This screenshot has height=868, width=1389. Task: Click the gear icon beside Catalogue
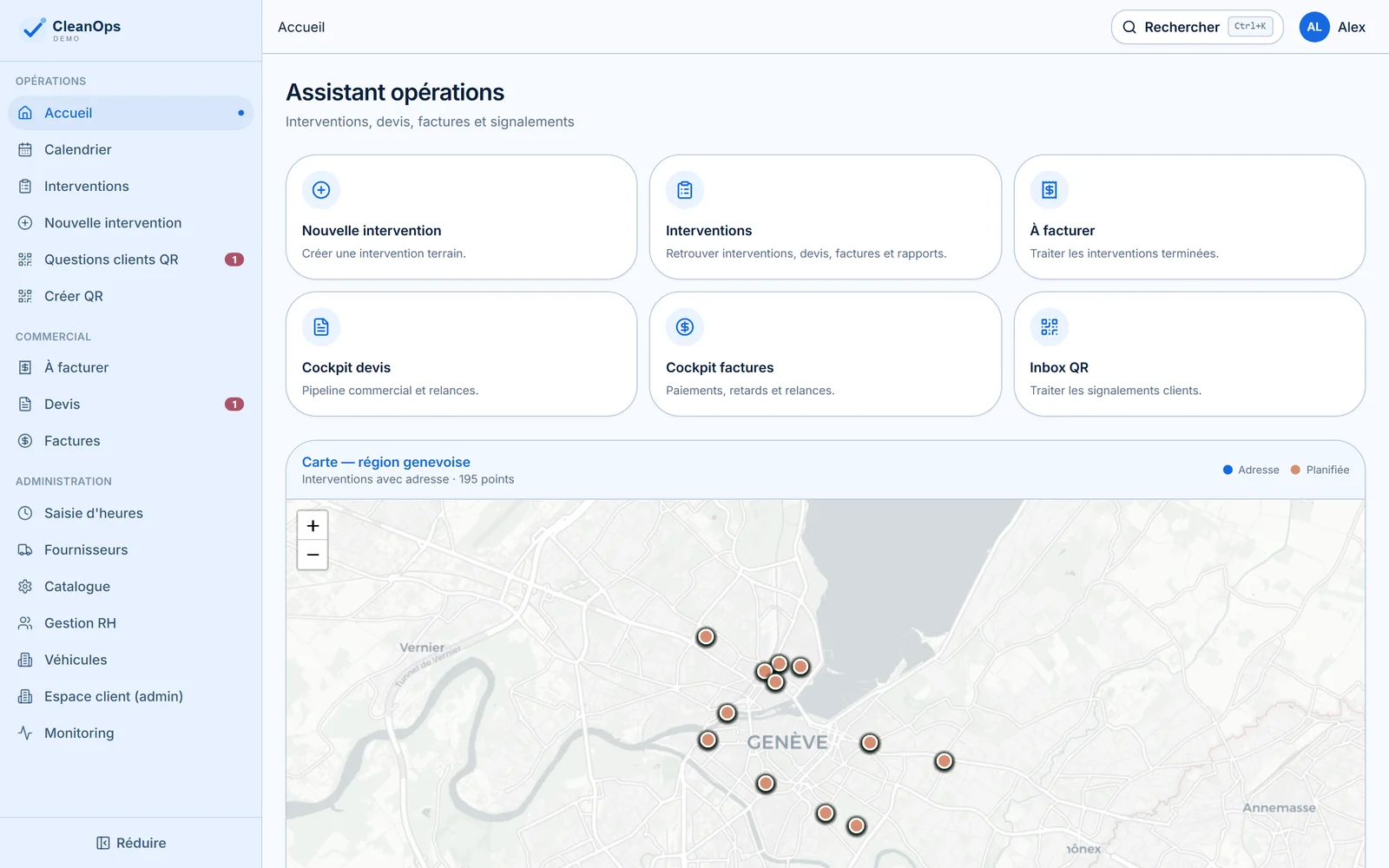pyautogui.click(x=25, y=587)
